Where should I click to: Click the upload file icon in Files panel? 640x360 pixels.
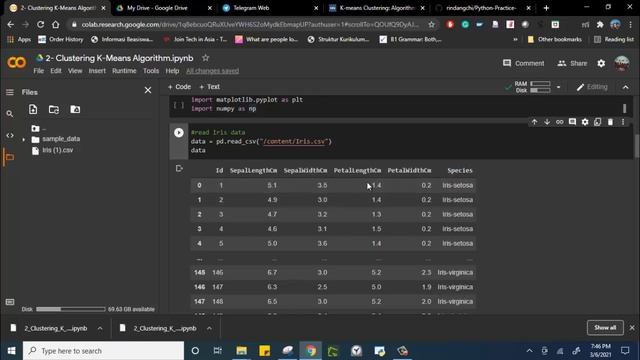[x=33, y=109]
